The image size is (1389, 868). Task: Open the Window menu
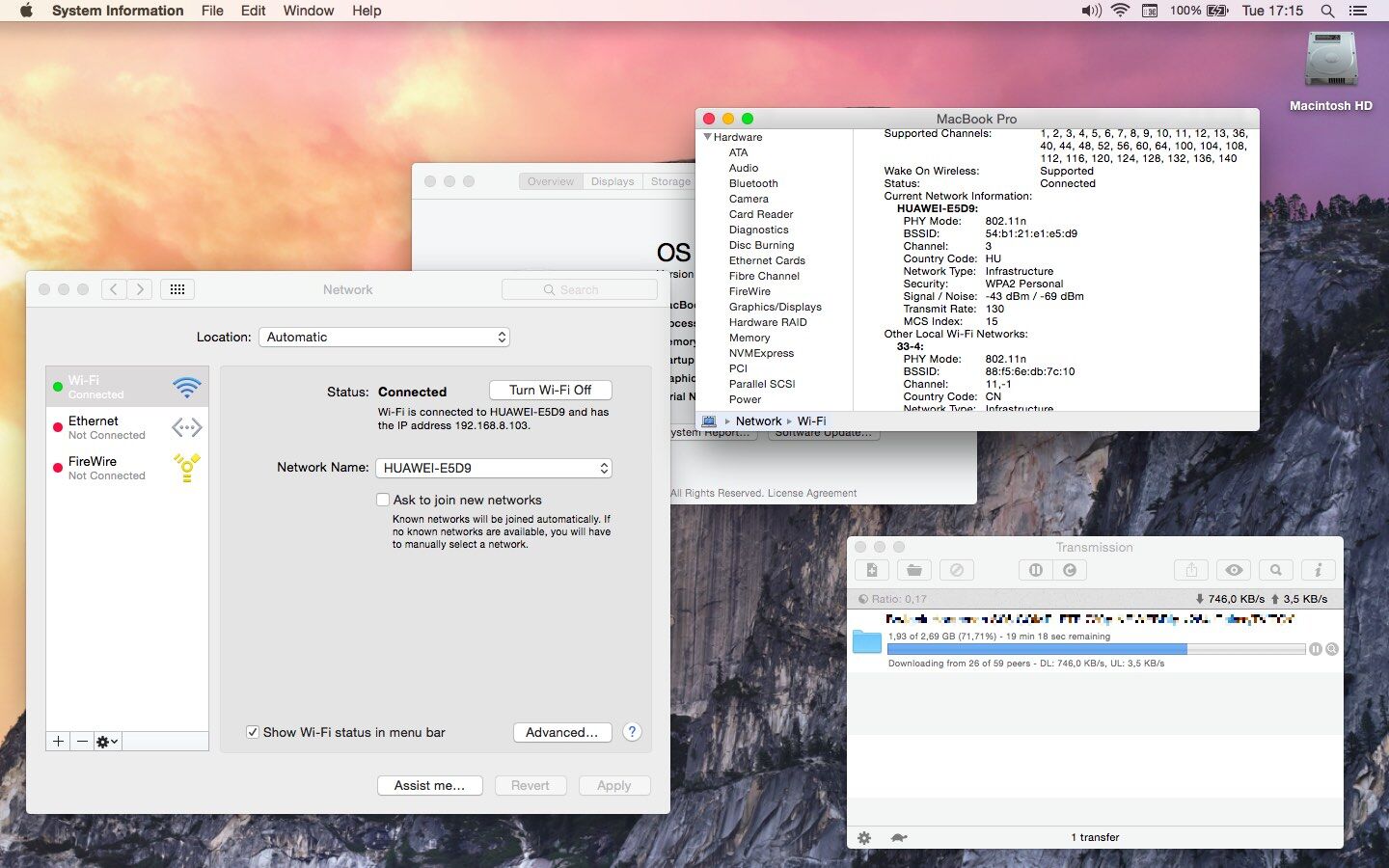tap(309, 11)
